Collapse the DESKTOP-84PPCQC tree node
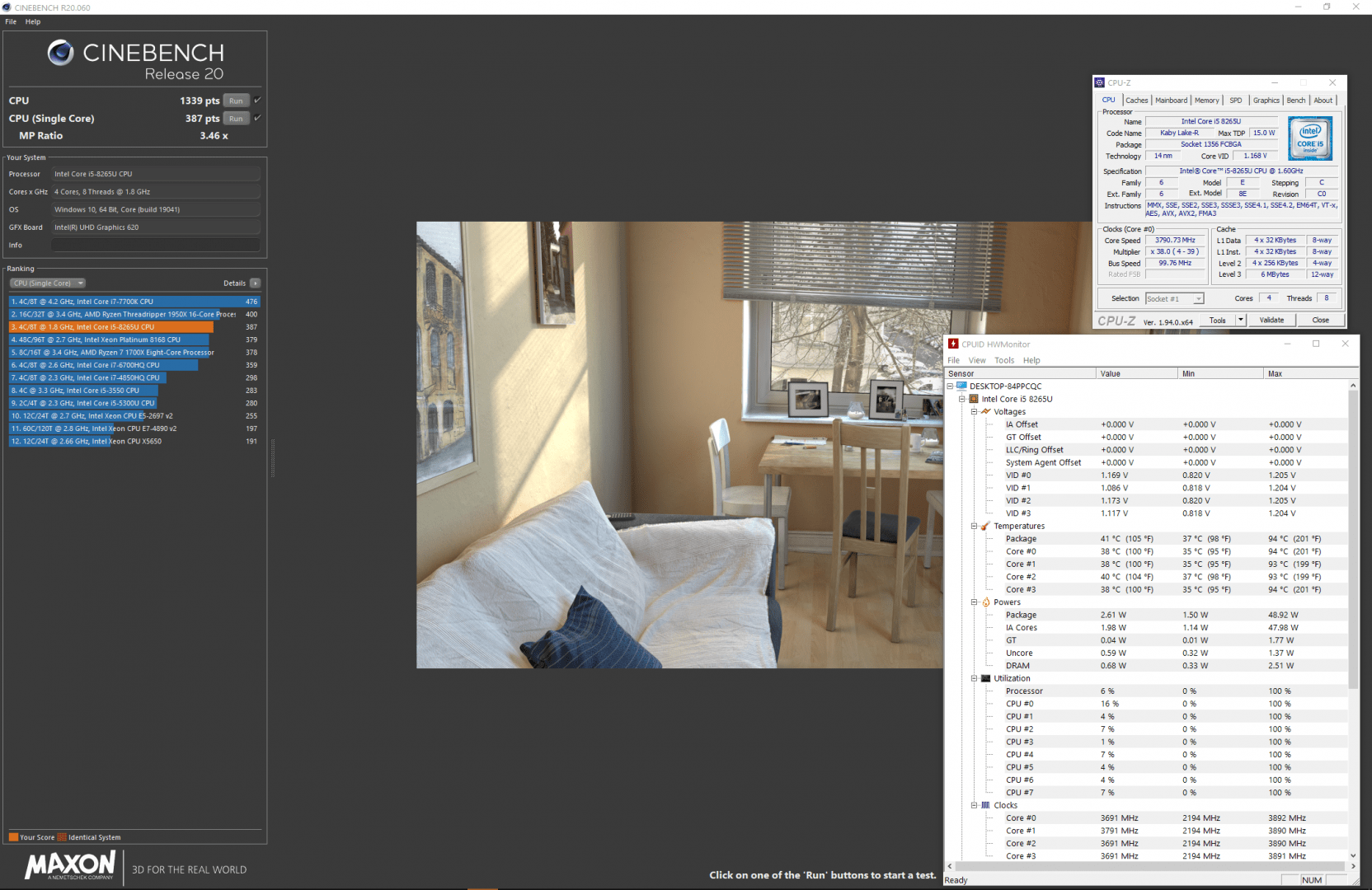 pos(950,386)
